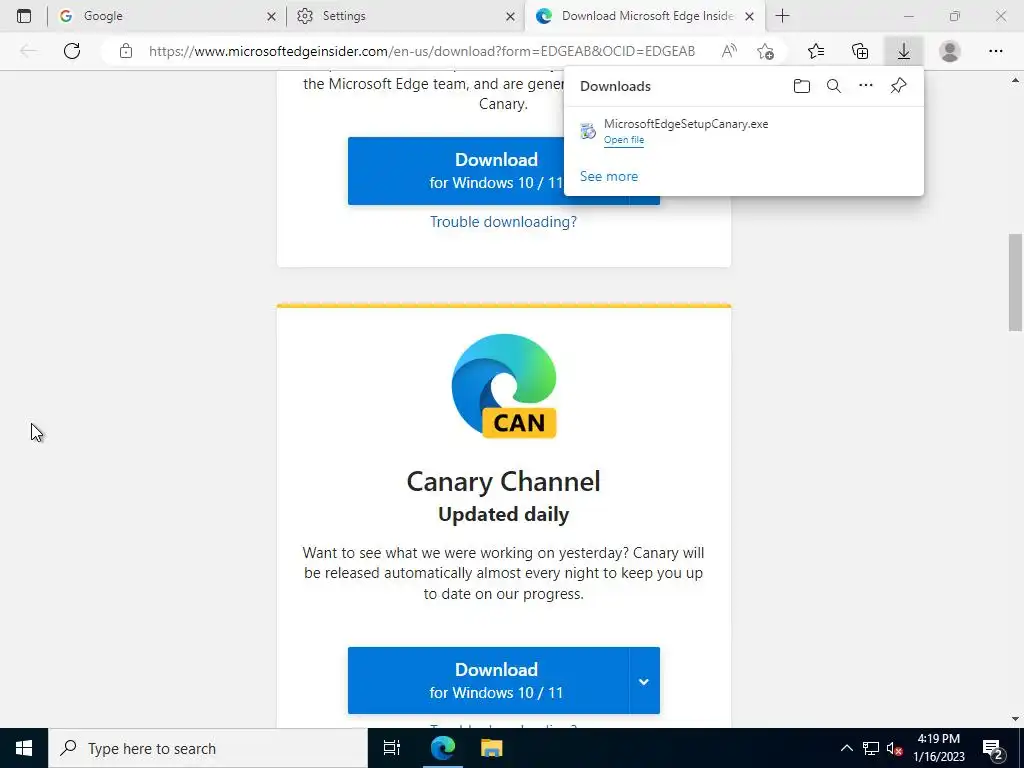Screen dimensions: 1024x768
Task: Switch to the Google tab
Action: (167, 16)
